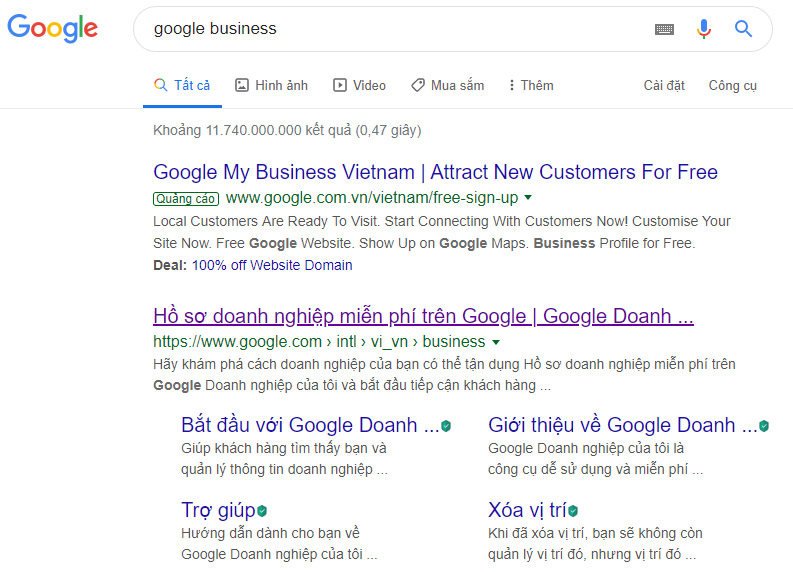Expand dropdown arrow after 'vi_vn › business' URL
This screenshot has width=793, height=572.
(x=496, y=342)
